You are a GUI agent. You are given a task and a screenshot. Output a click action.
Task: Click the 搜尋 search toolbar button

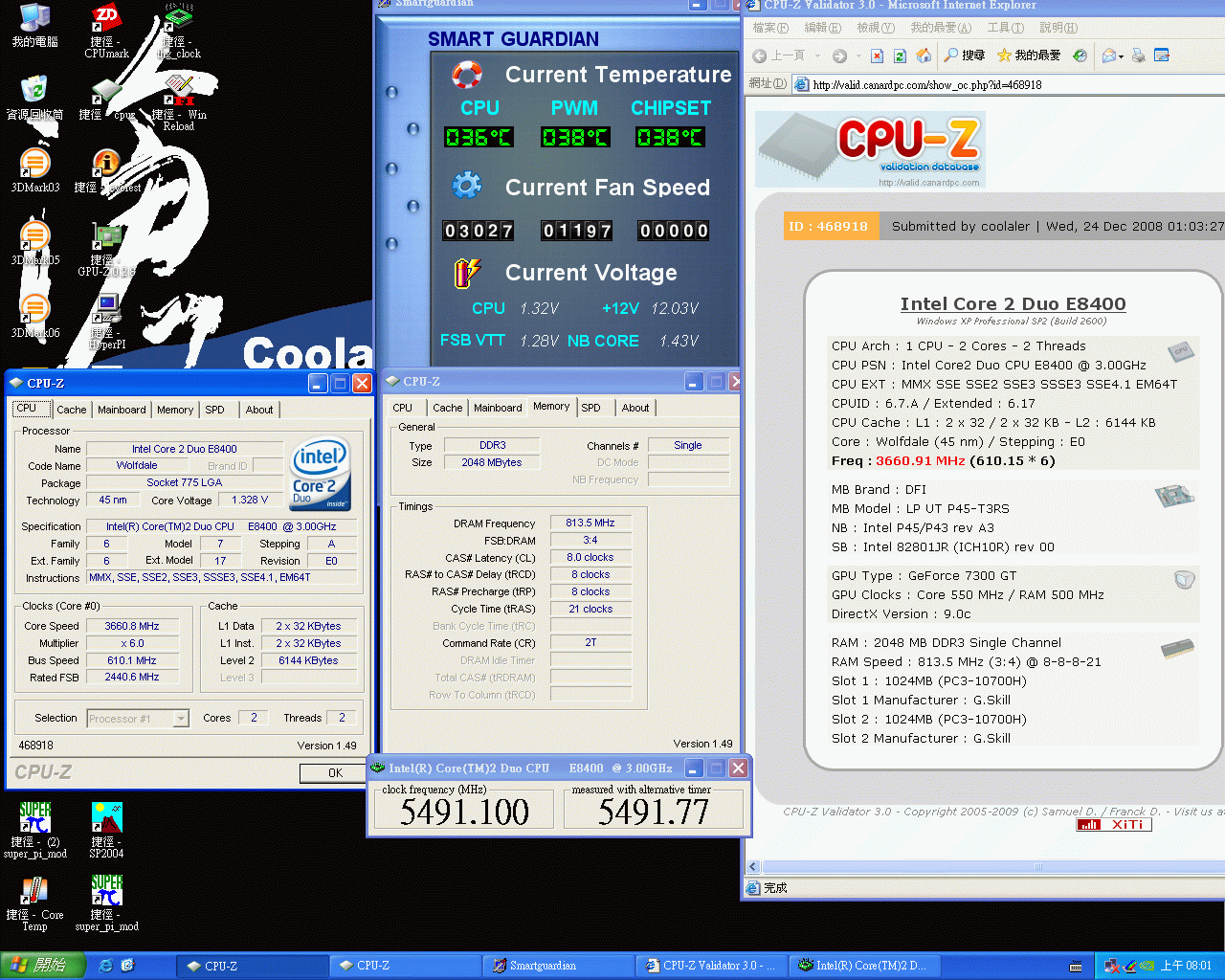pos(964,56)
